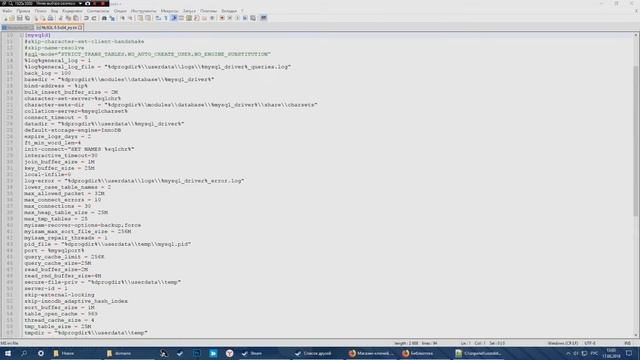Click the Save All toolbar icon

(x=27, y=18)
